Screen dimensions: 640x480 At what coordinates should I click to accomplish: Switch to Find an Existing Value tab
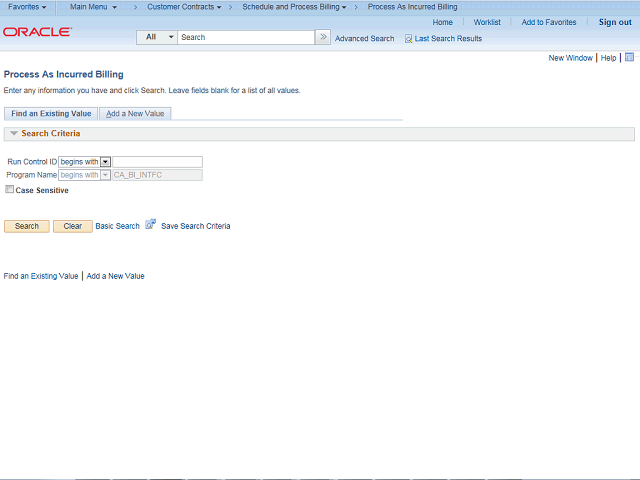click(x=51, y=113)
